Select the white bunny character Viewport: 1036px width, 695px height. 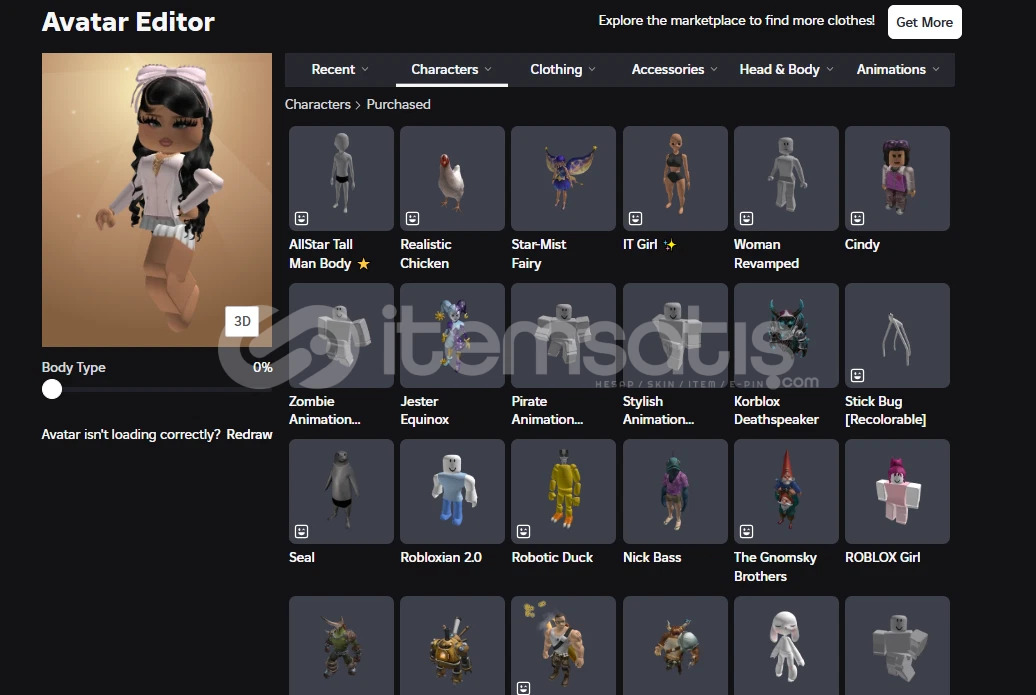786,645
